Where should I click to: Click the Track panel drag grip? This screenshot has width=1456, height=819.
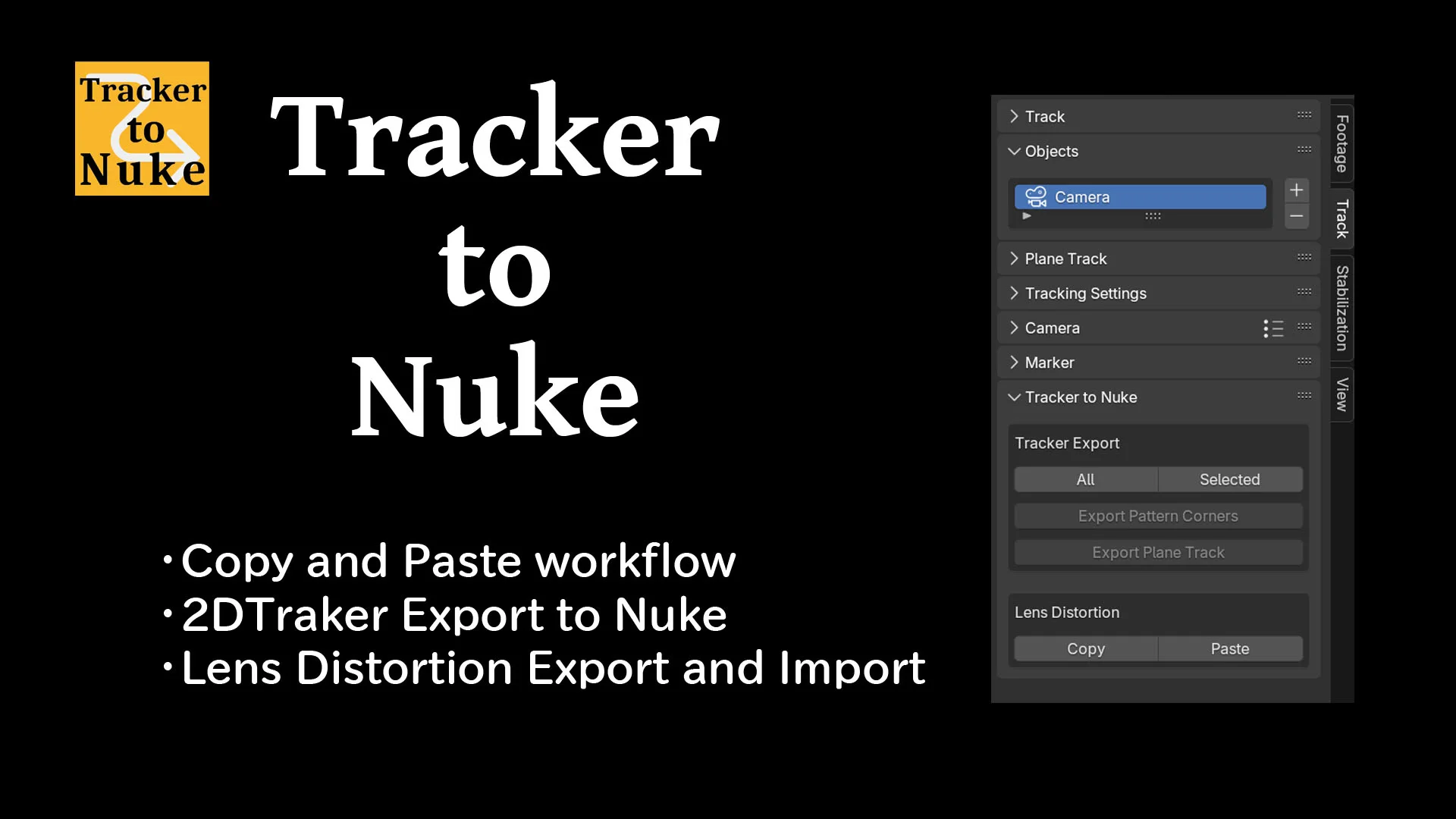(x=1304, y=115)
